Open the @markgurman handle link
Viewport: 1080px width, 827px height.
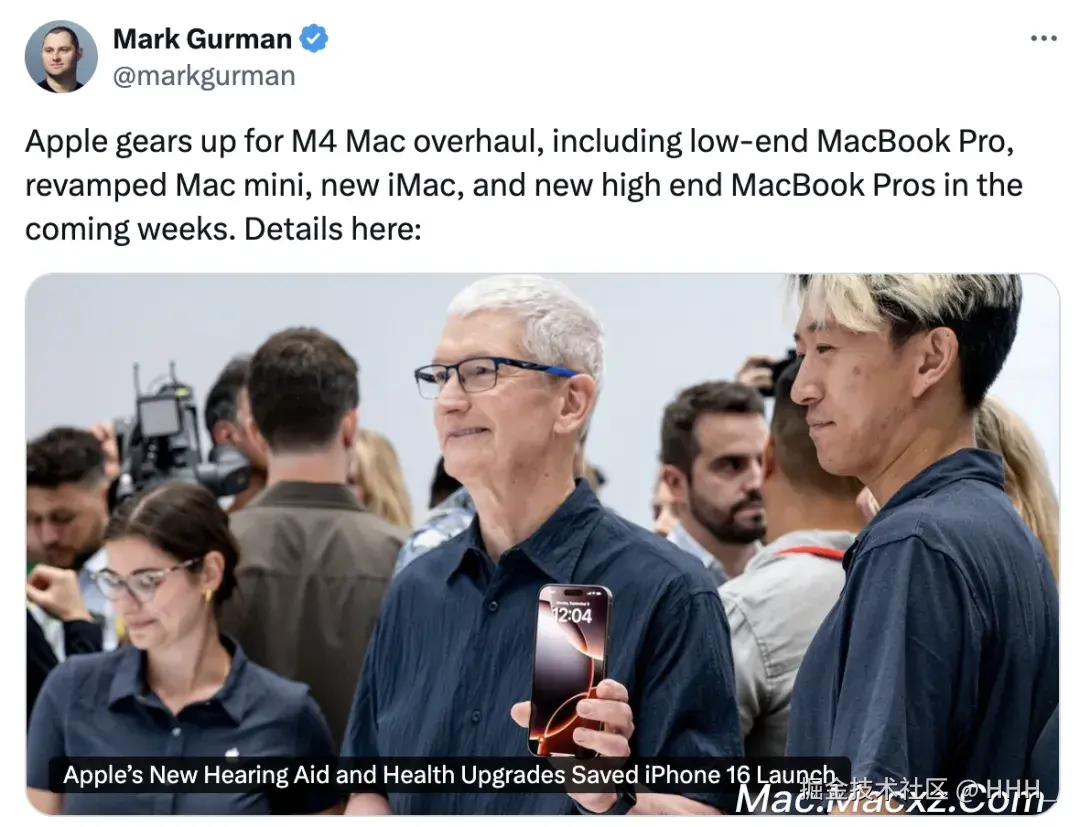[204, 76]
